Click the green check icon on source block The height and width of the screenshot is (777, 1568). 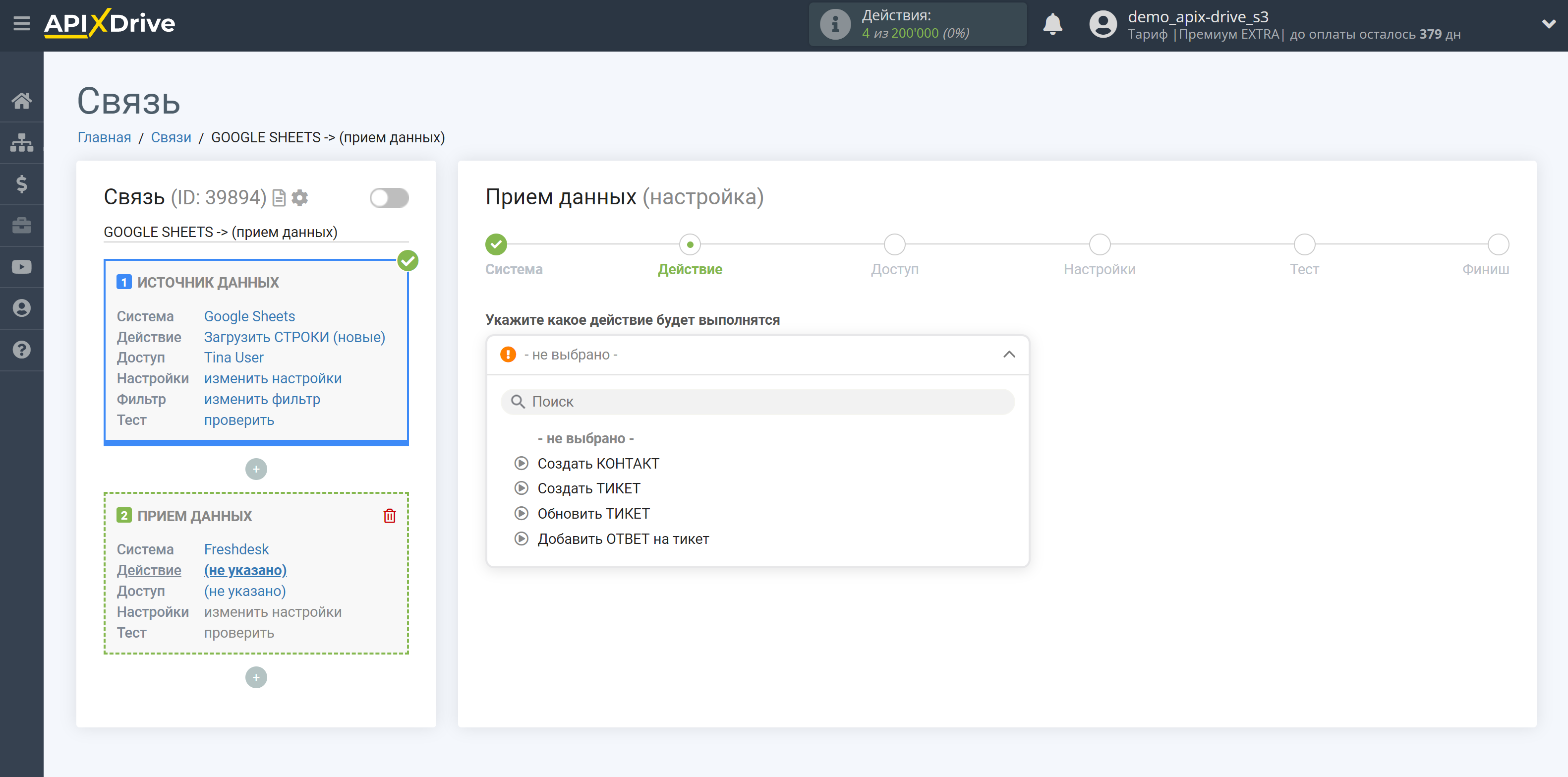click(408, 261)
